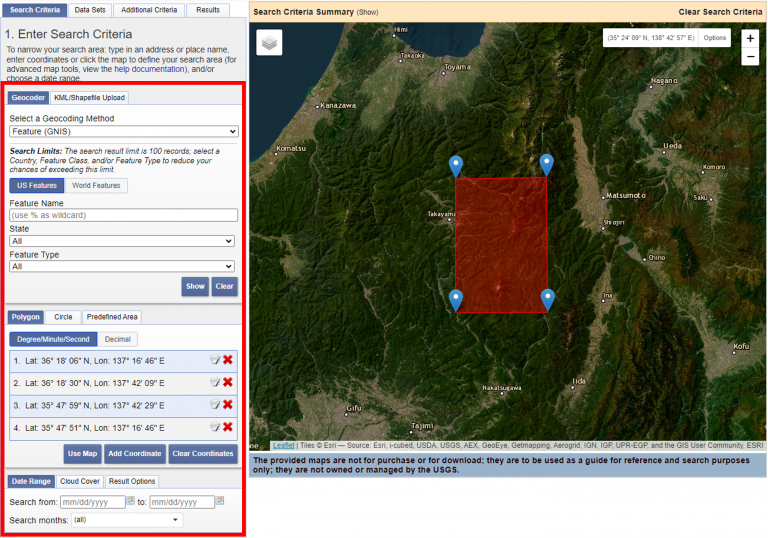Click the red polygon search area

pos(501,245)
